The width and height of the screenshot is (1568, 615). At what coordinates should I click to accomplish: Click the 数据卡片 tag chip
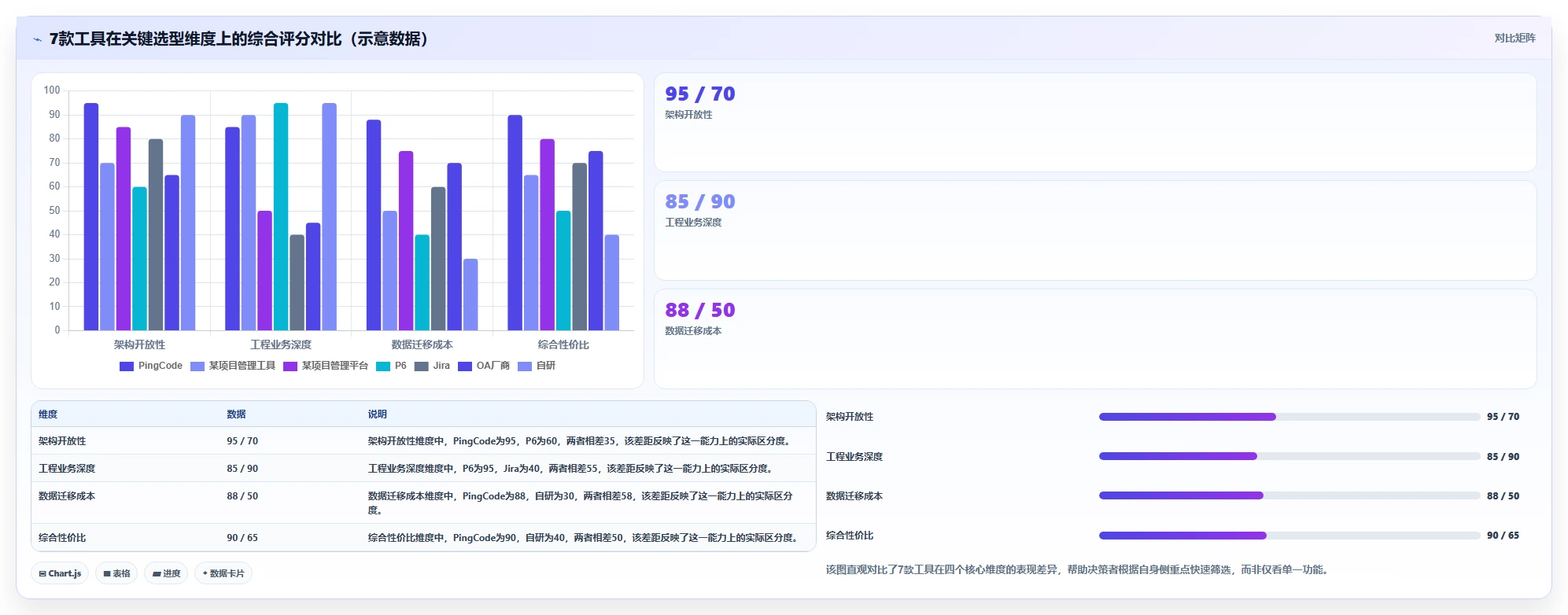click(223, 573)
